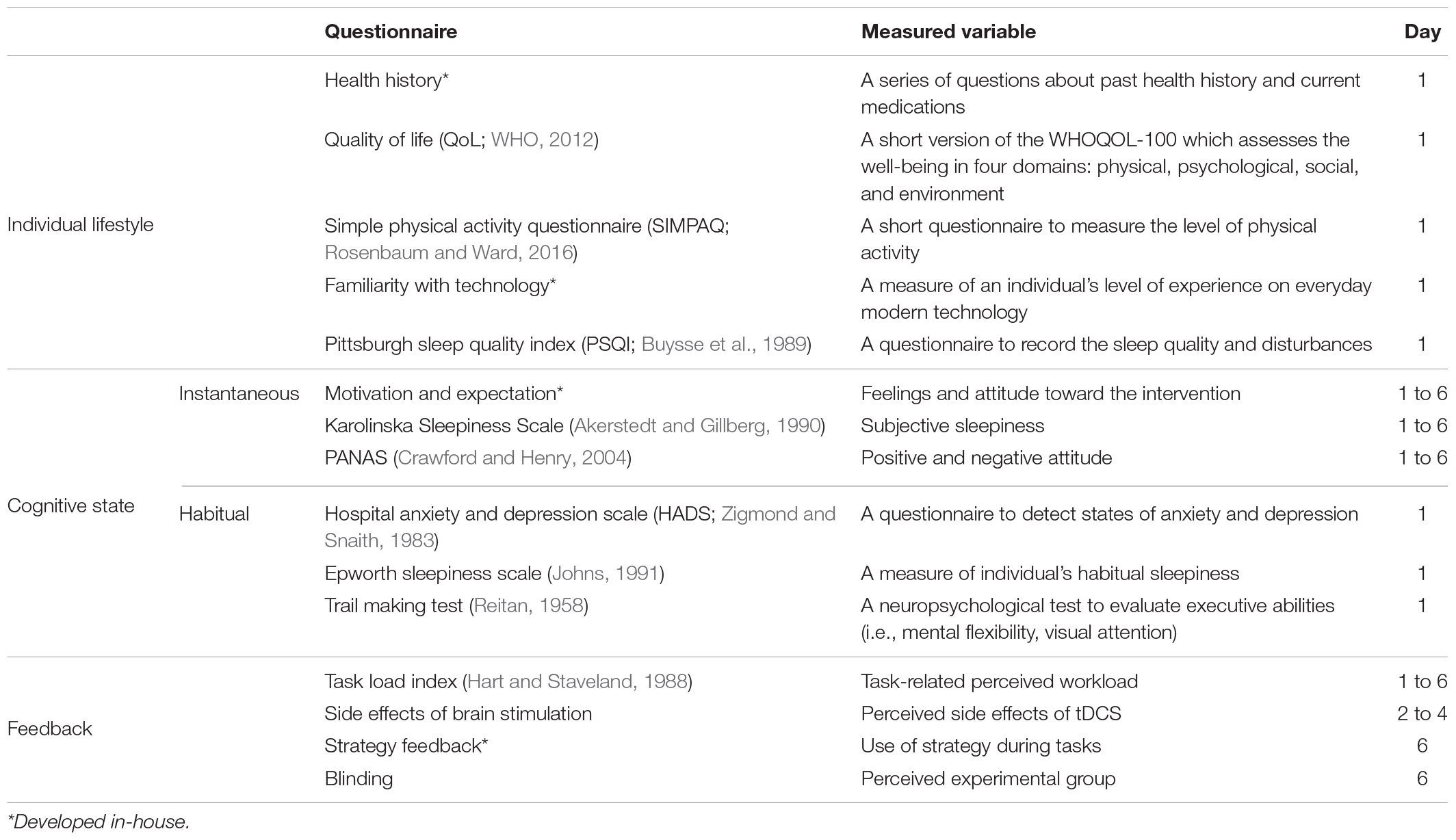Open the WHO, 2012 citation link
Screen dimensions: 1456x840
(x=542, y=140)
